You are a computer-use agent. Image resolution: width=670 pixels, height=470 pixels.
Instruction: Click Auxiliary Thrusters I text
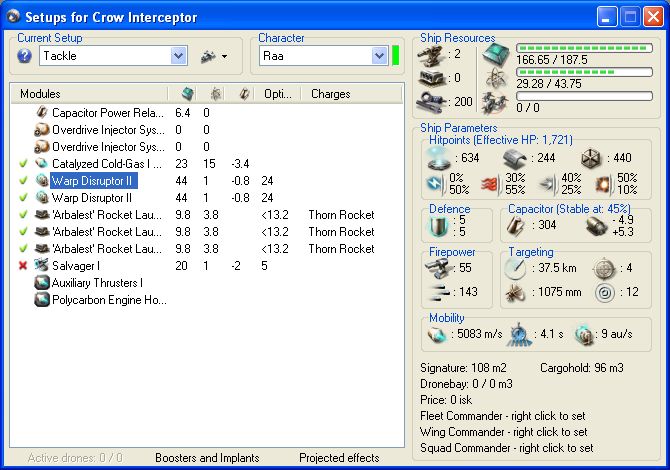[x=97, y=283]
